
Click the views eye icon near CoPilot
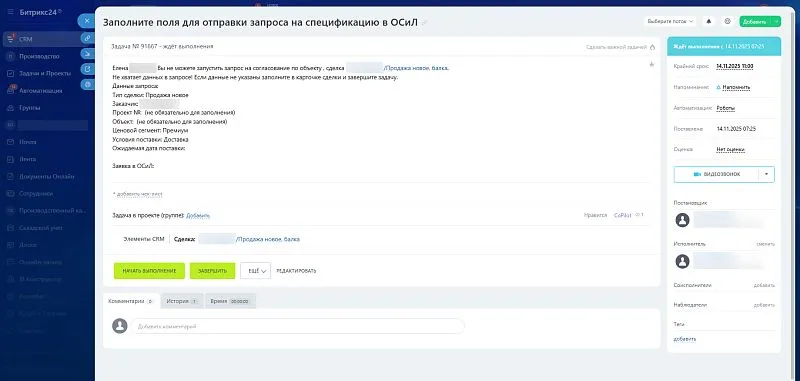pyautogui.click(x=638, y=215)
